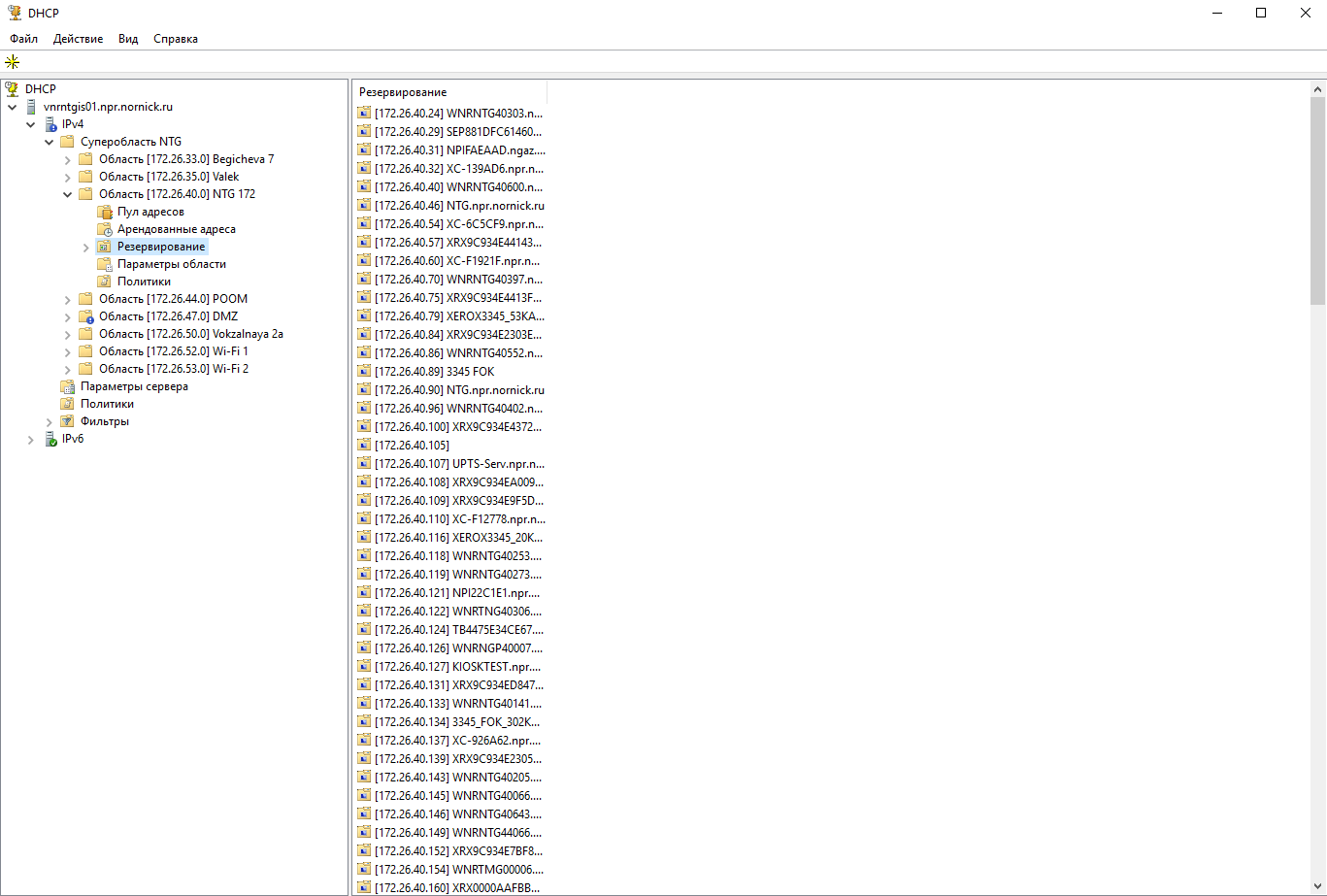Screen dimensions: 1327x896
Task: Click the Арендованные адреса icon
Action: coord(105,229)
